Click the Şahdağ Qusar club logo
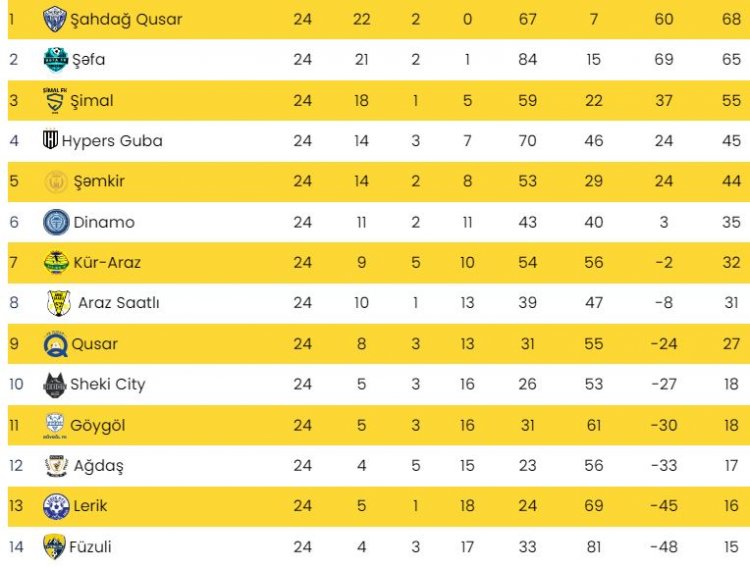 pyautogui.click(x=55, y=19)
